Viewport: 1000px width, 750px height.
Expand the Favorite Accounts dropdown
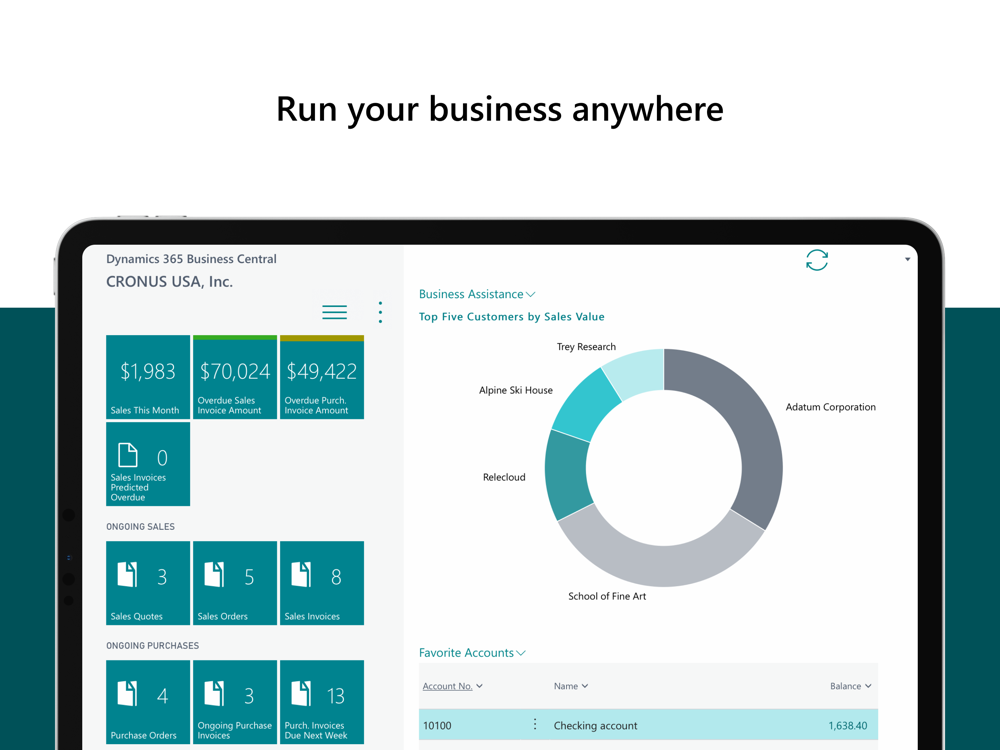tap(472, 652)
